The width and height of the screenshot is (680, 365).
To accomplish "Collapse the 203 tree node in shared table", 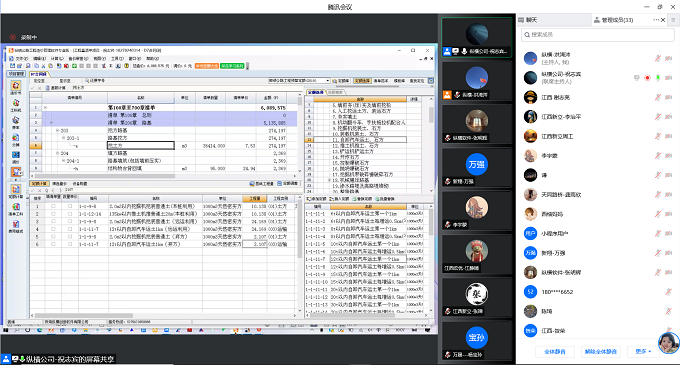I will point(57,130).
